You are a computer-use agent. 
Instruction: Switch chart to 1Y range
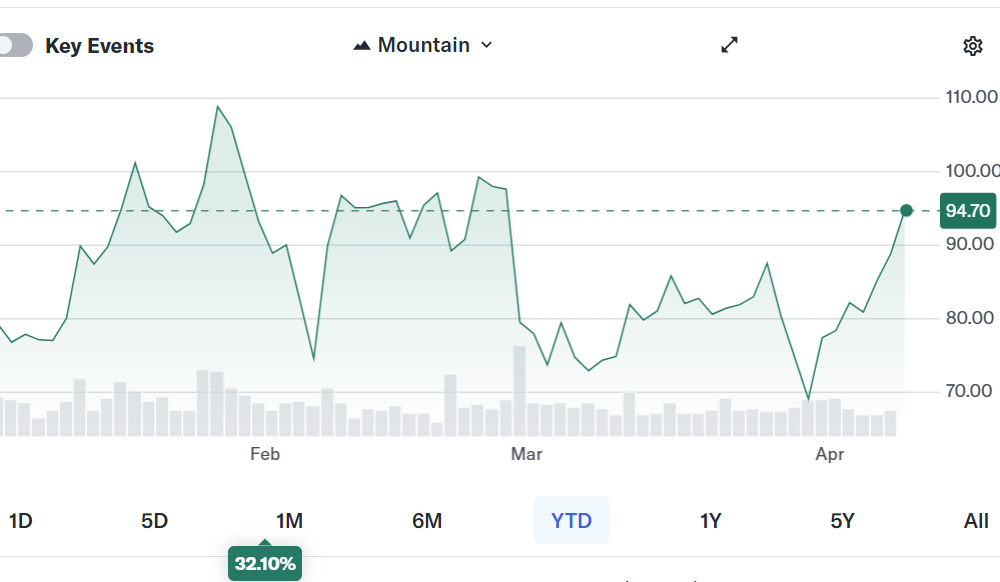click(710, 521)
